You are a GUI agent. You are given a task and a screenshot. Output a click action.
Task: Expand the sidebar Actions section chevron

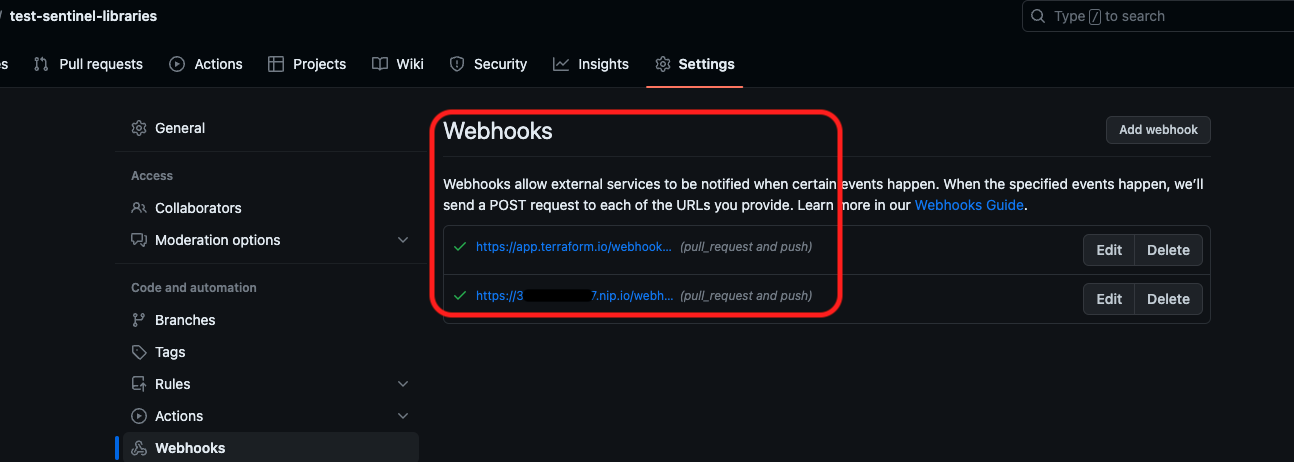403,416
